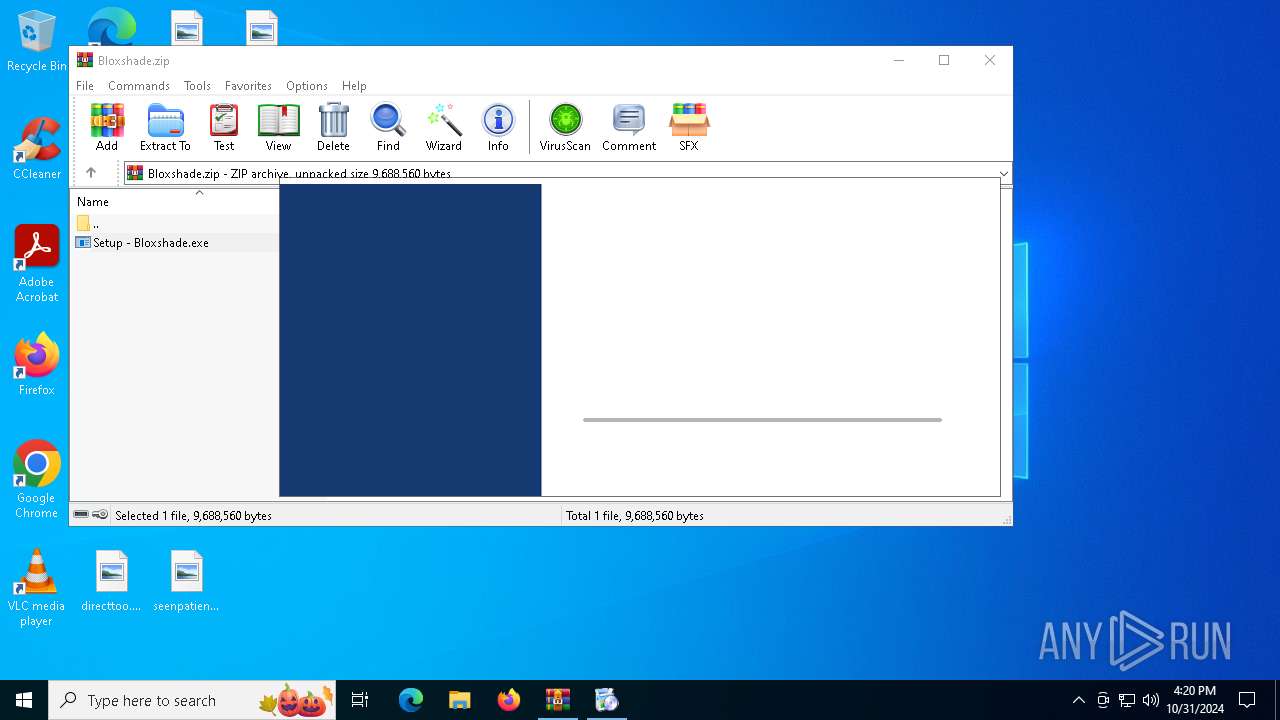Viewport: 1280px width, 720px height.
Task: Launch the Wizard tool
Action: [443, 127]
